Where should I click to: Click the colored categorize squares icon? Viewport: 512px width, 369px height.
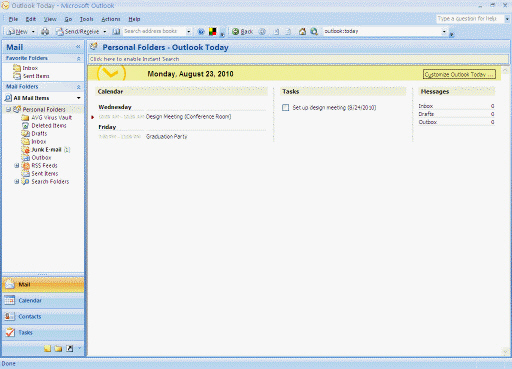[x=212, y=32]
